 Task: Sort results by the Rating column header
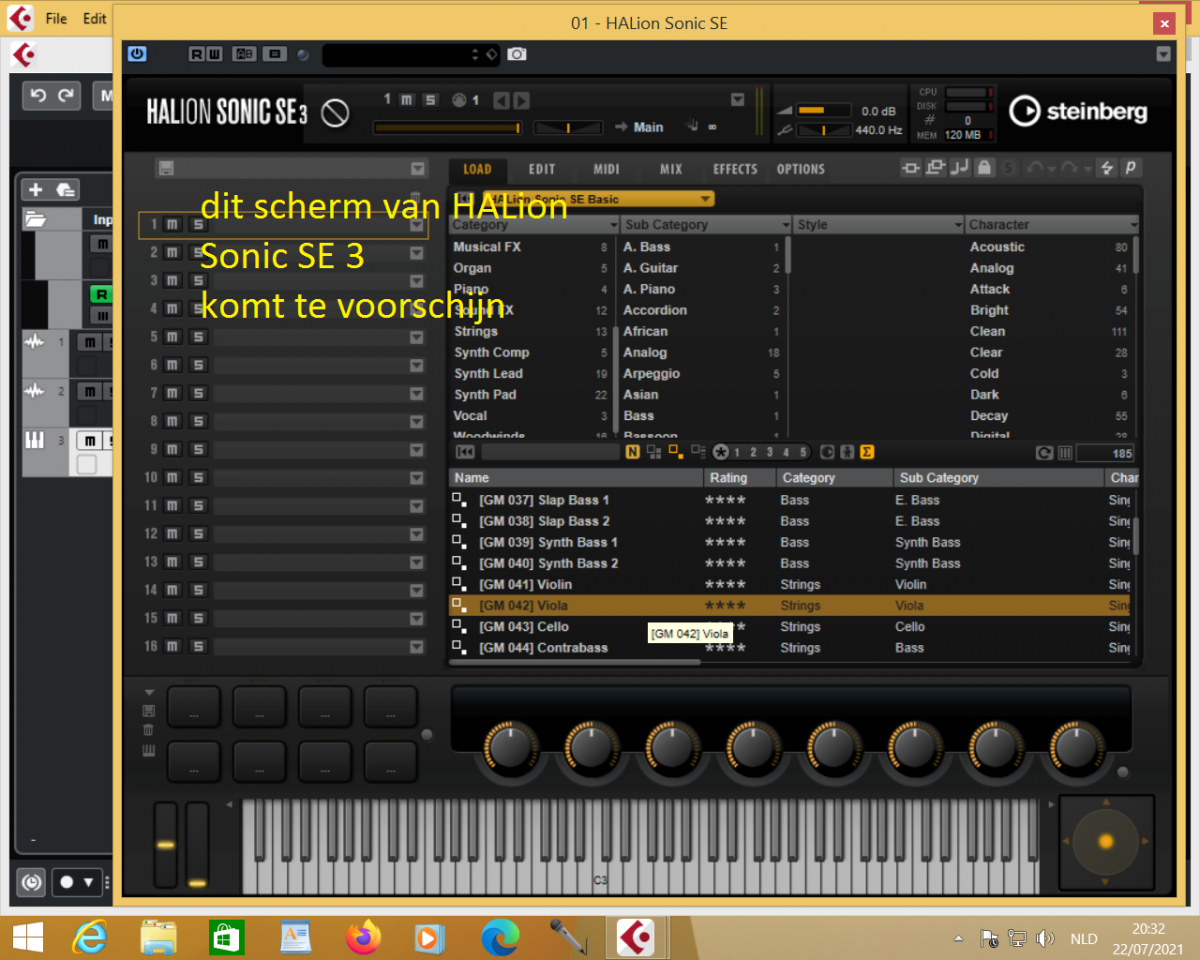741,478
